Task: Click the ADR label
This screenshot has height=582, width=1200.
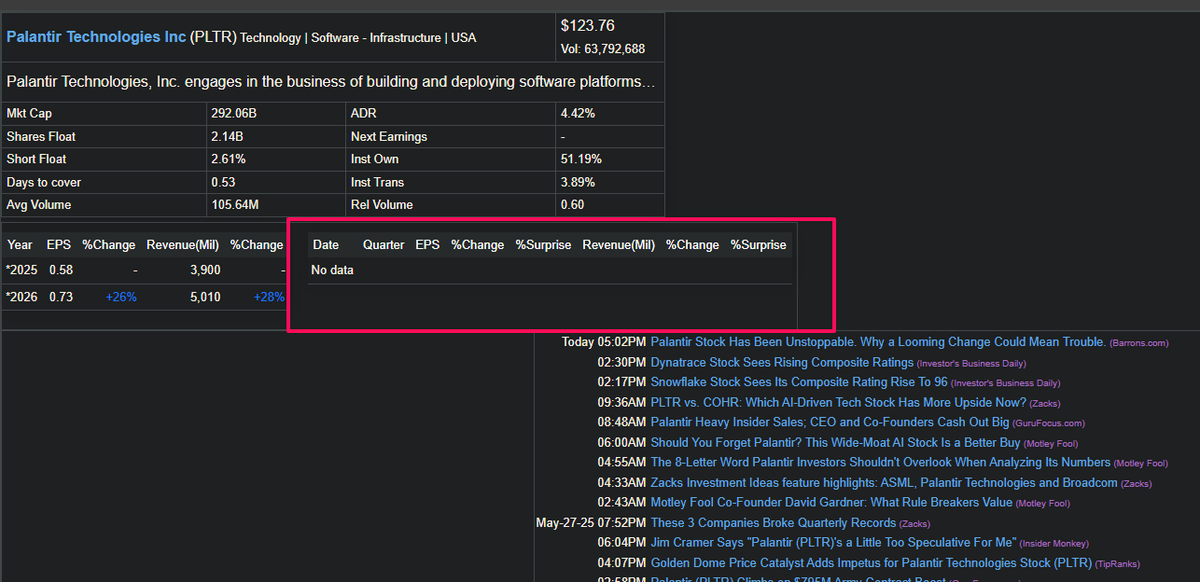Action: point(364,114)
